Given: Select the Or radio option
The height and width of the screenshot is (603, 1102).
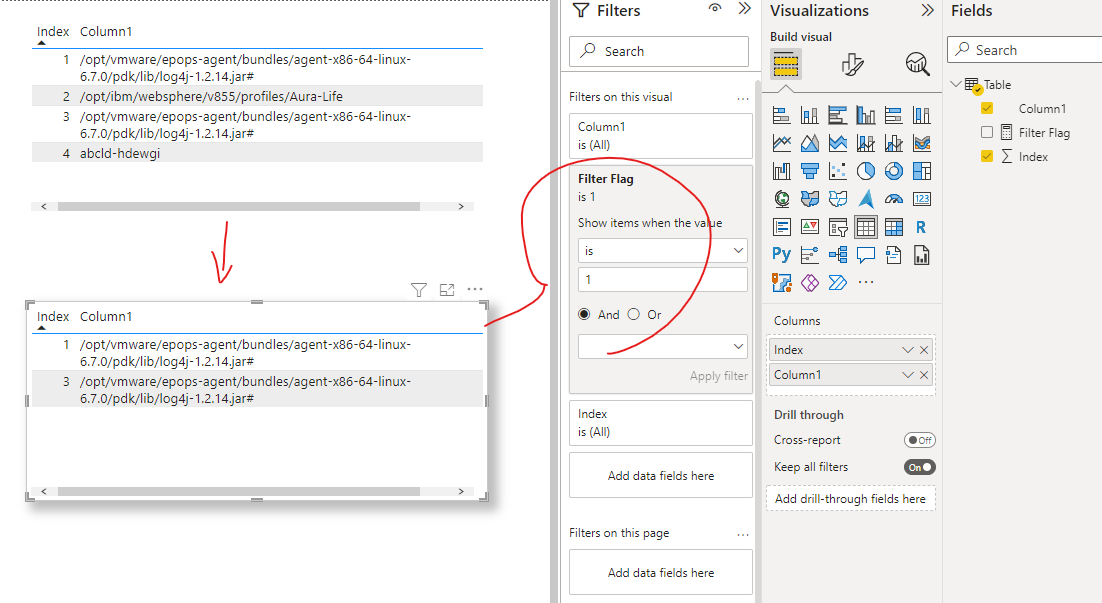Looking at the screenshot, I should pos(634,314).
